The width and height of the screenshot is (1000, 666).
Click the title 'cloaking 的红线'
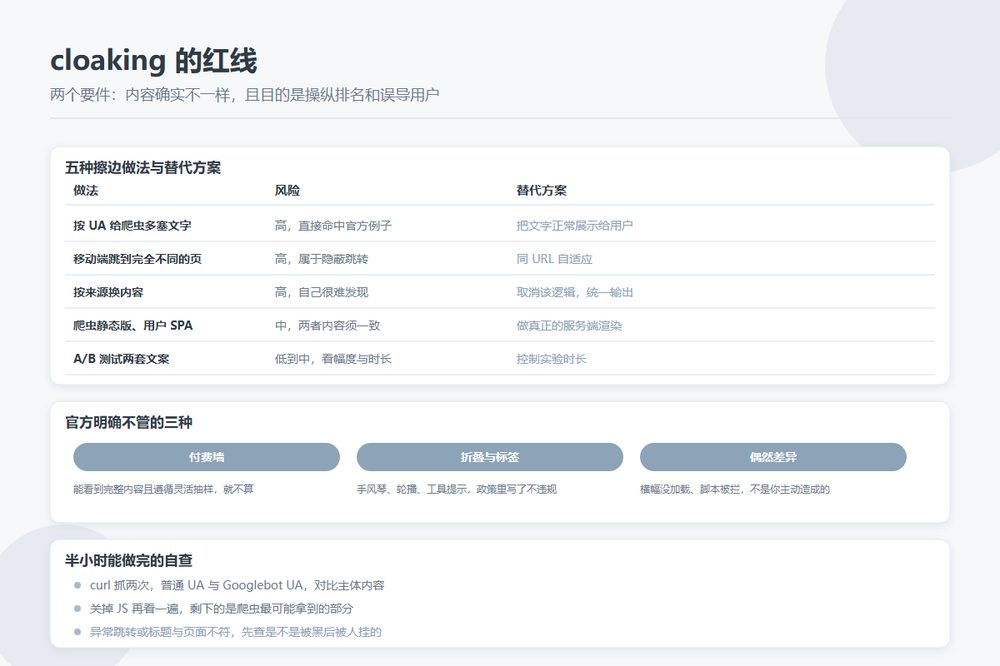(x=154, y=61)
